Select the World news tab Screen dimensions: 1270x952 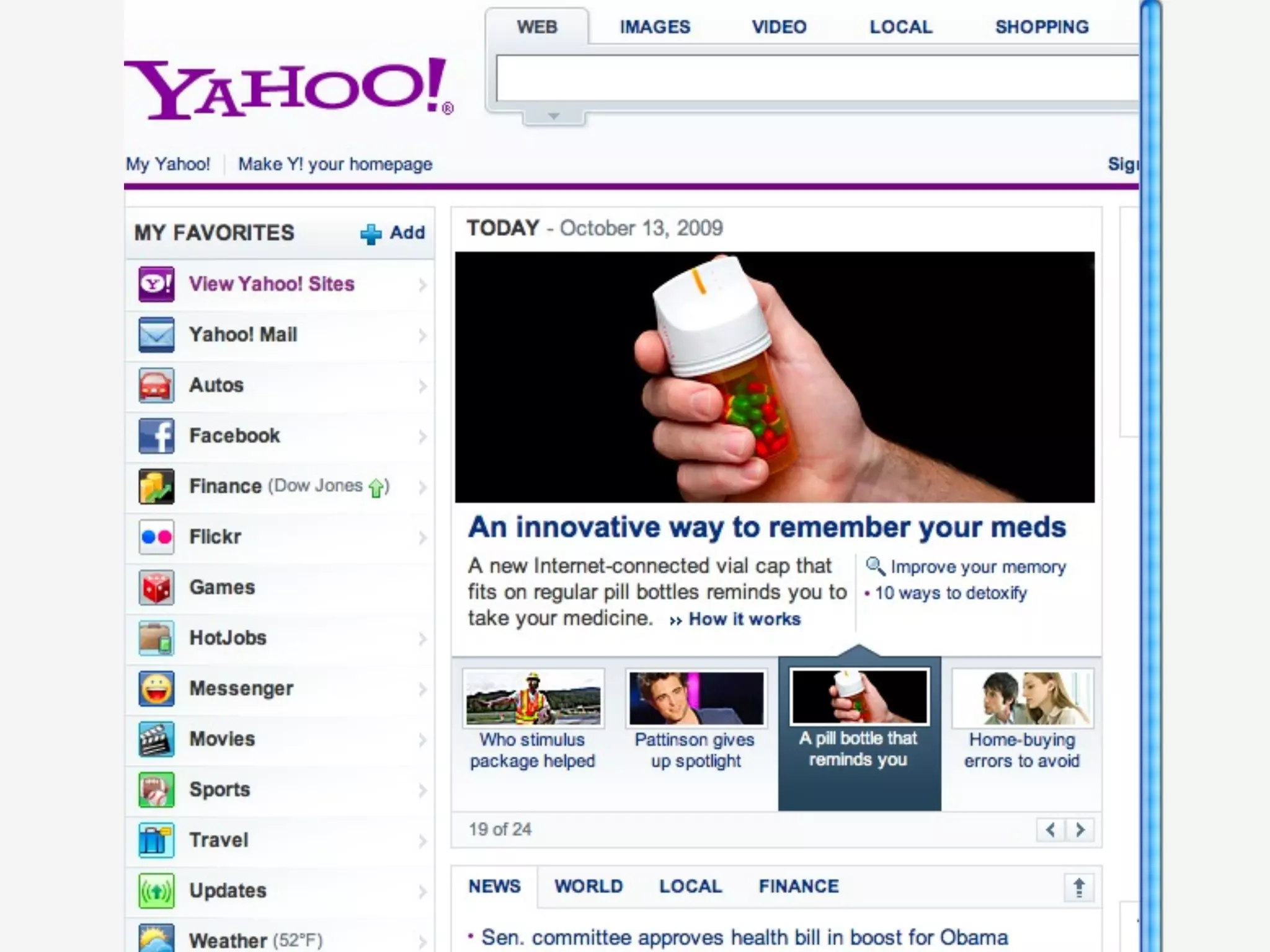588,886
